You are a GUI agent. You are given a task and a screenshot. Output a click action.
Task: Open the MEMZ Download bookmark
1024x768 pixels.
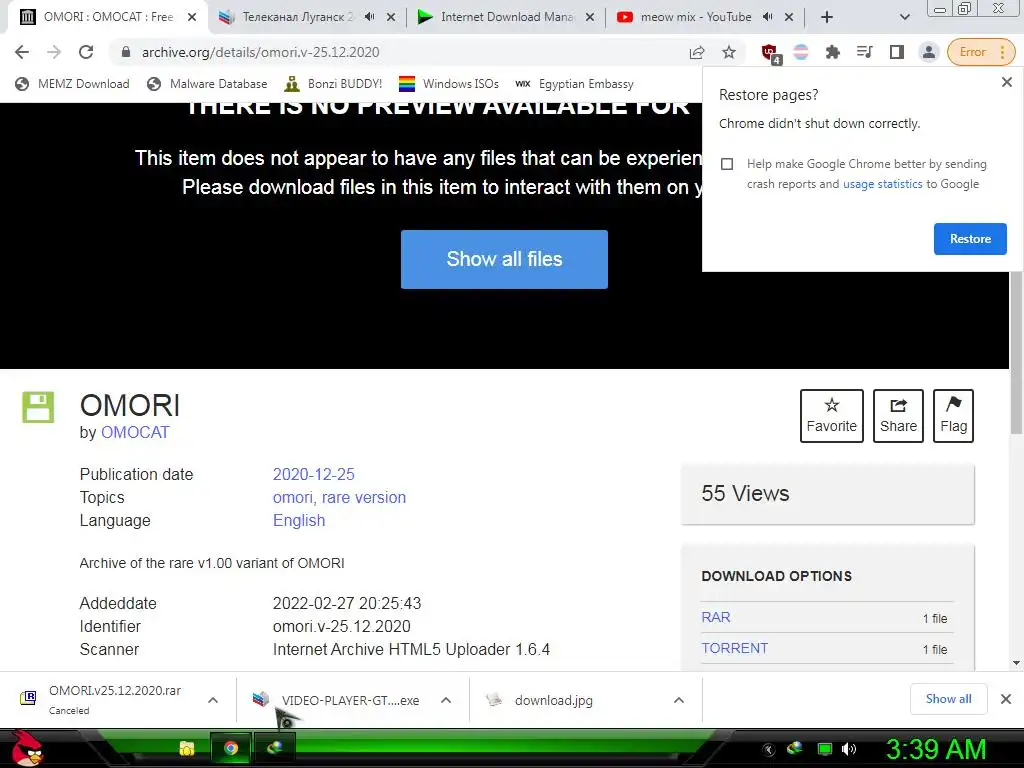click(72, 84)
